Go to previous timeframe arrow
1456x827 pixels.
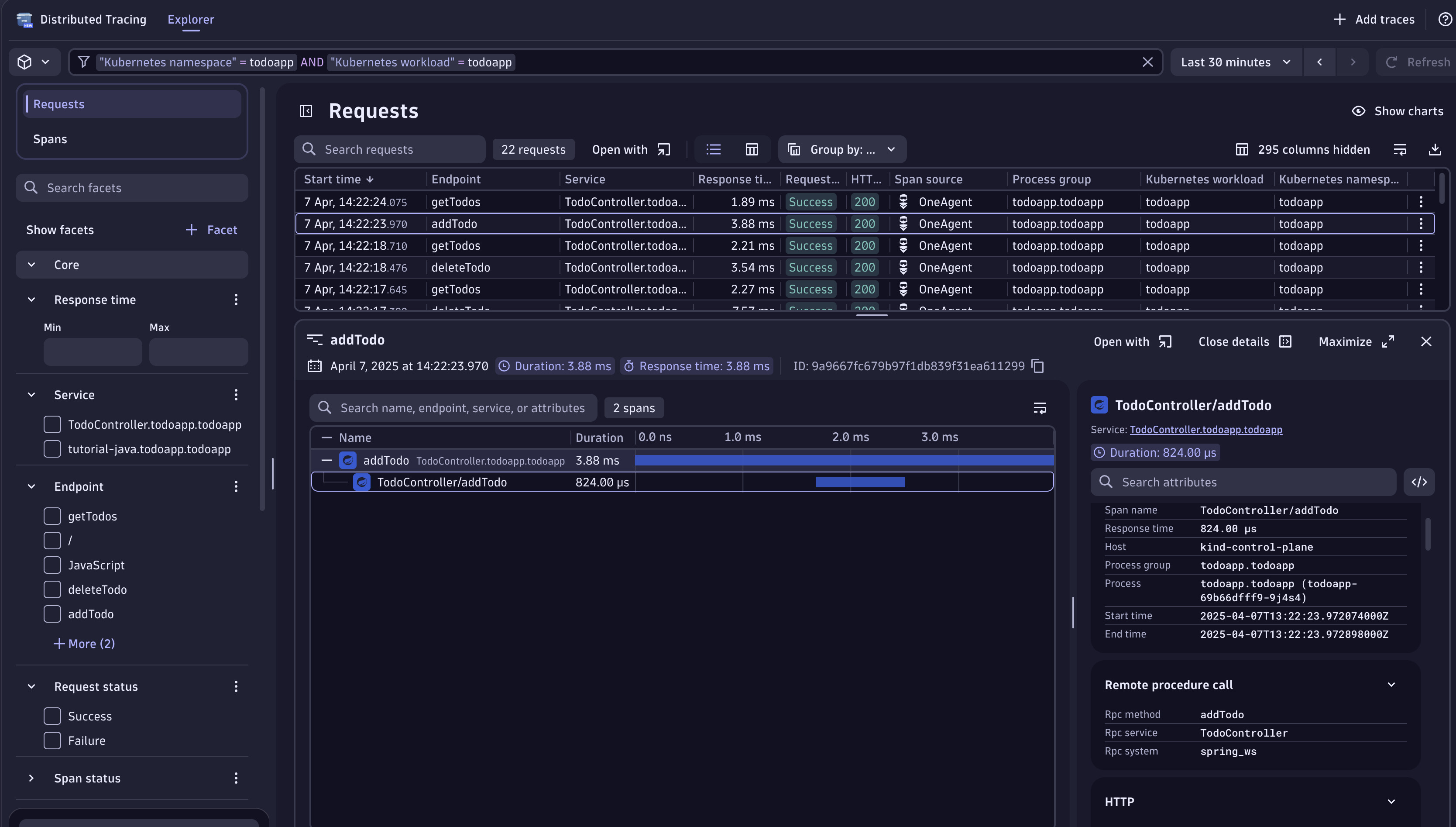(x=1319, y=62)
